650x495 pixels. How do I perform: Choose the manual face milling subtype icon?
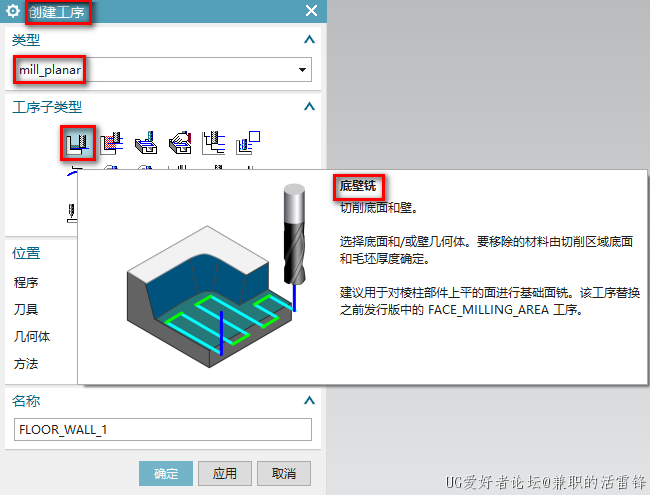click(180, 143)
